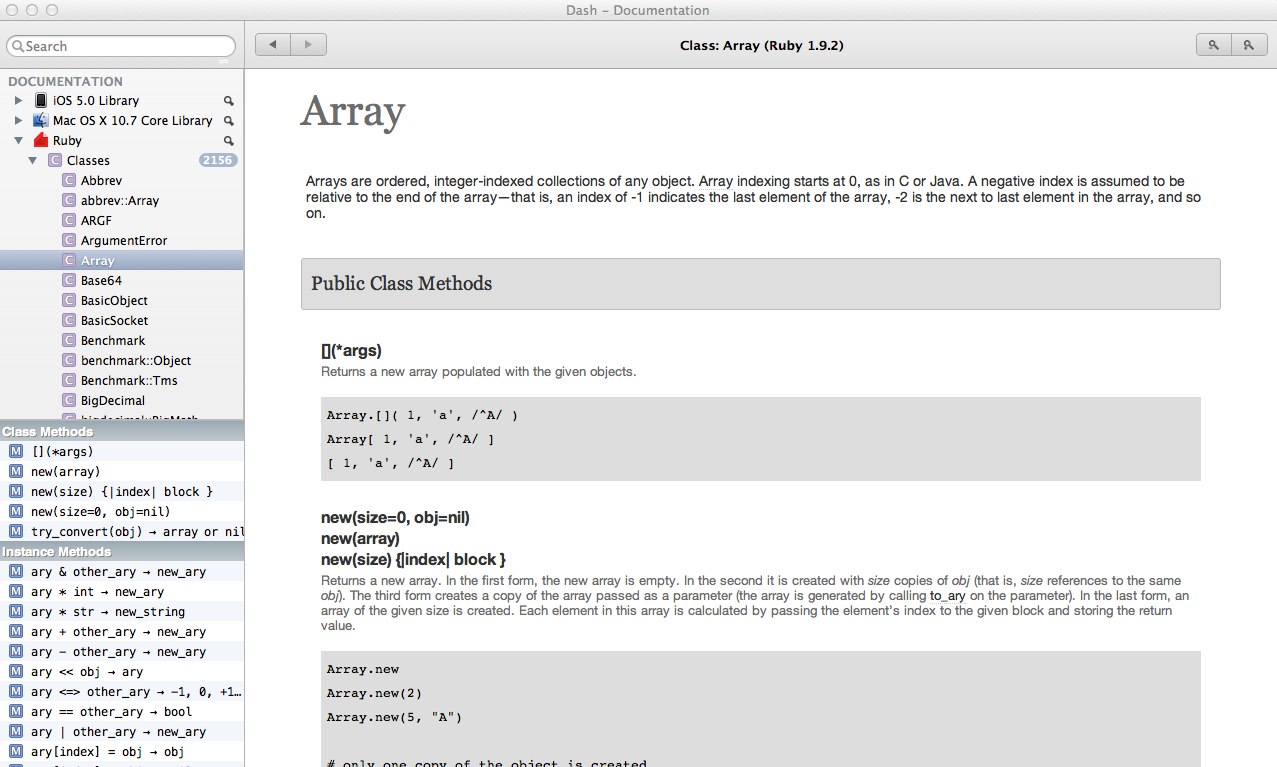Click C icon beside BigDecimal

pos(69,401)
